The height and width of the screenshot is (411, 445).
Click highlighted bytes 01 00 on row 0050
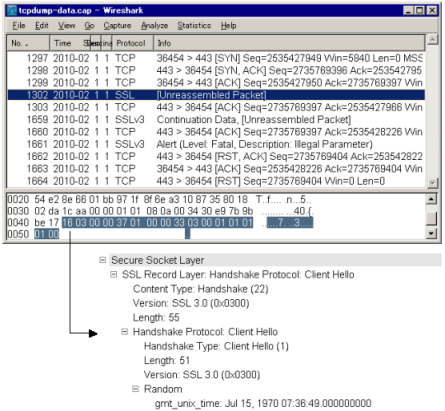point(47,234)
